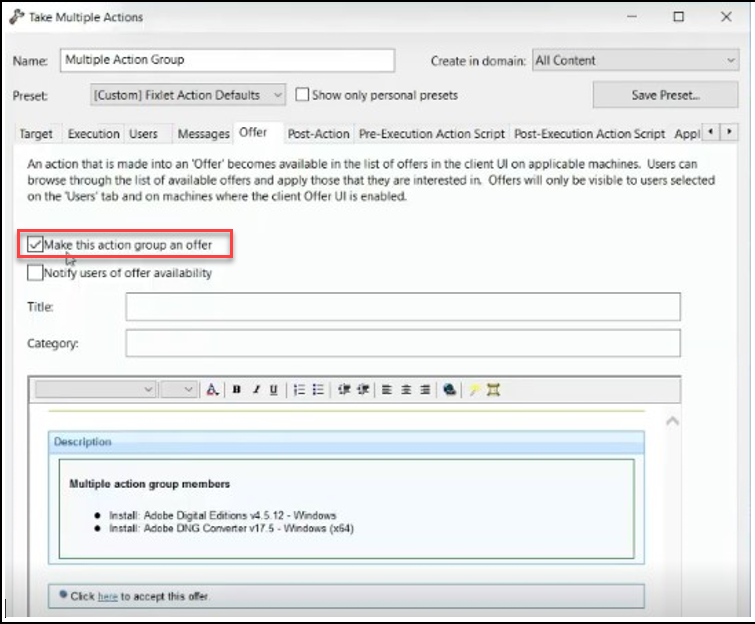Image resolution: width=755 pixels, height=624 pixels.
Task: Click 'Multiple action group members' heading
Action: (x=149, y=484)
